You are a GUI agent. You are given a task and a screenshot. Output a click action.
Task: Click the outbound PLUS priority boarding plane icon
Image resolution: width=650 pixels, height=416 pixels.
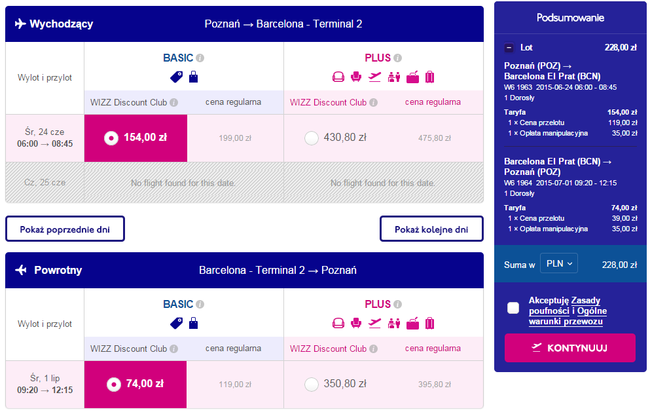(374, 76)
